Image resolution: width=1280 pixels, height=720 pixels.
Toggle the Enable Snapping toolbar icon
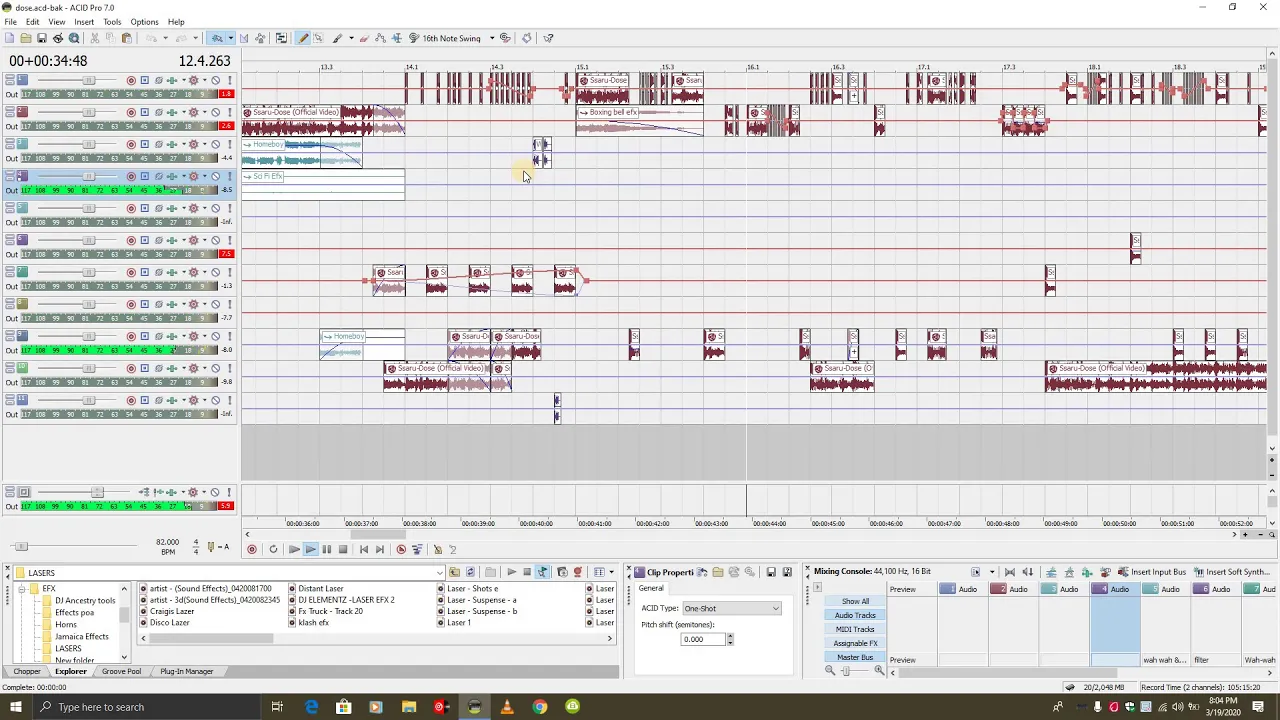[x=217, y=38]
